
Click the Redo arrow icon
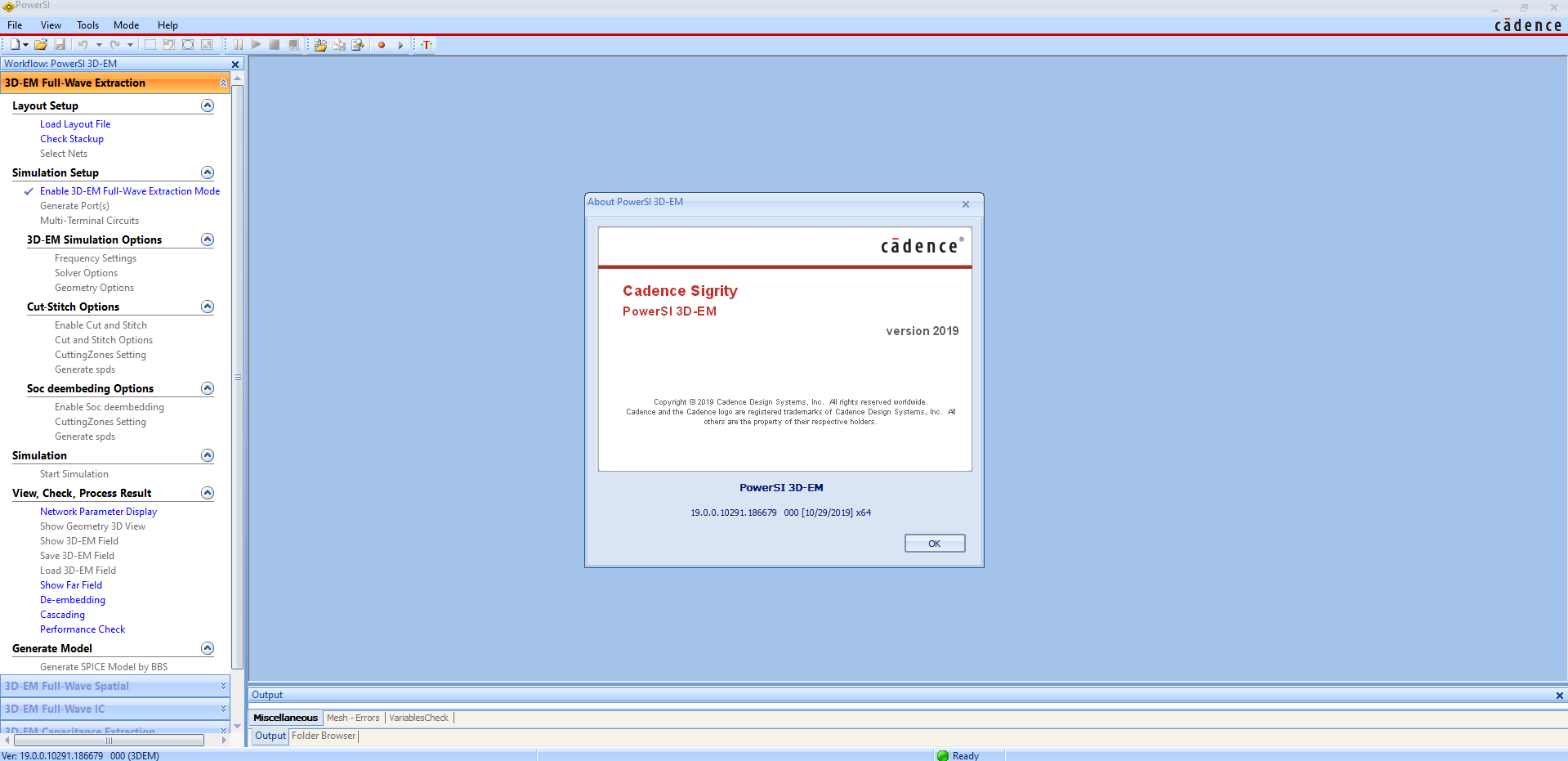(115, 45)
